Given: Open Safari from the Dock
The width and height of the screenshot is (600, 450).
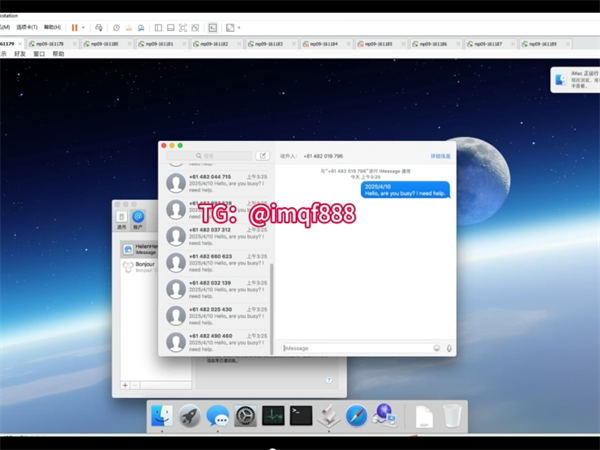Looking at the screenshot, I should [357, 415].
